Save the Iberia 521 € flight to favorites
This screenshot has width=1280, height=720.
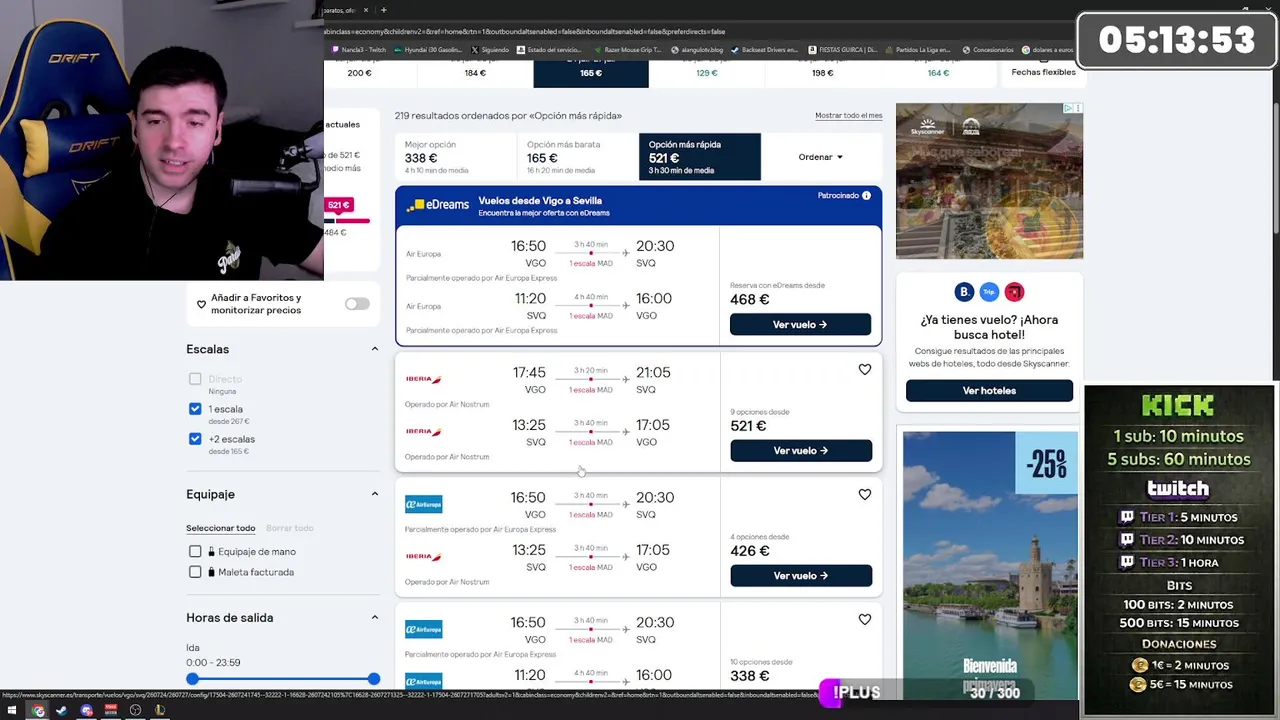[x=865, y=370]
